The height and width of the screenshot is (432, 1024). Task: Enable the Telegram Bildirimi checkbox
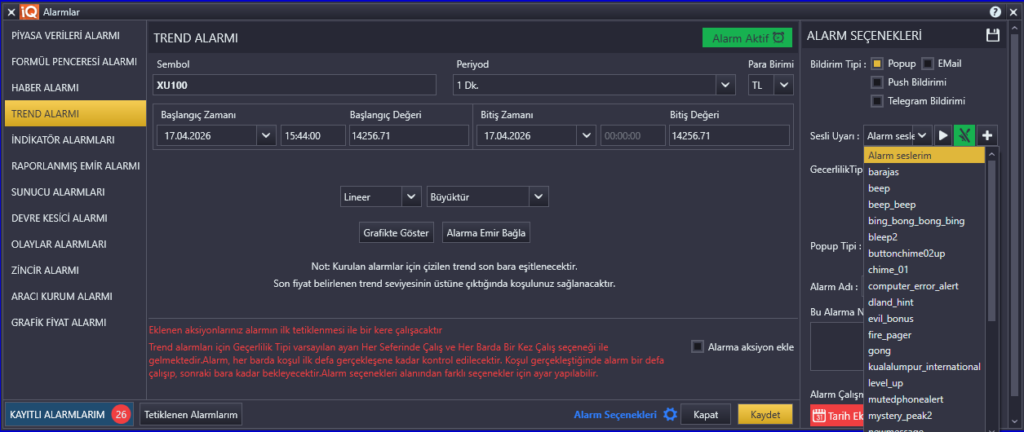coord(877,101)
